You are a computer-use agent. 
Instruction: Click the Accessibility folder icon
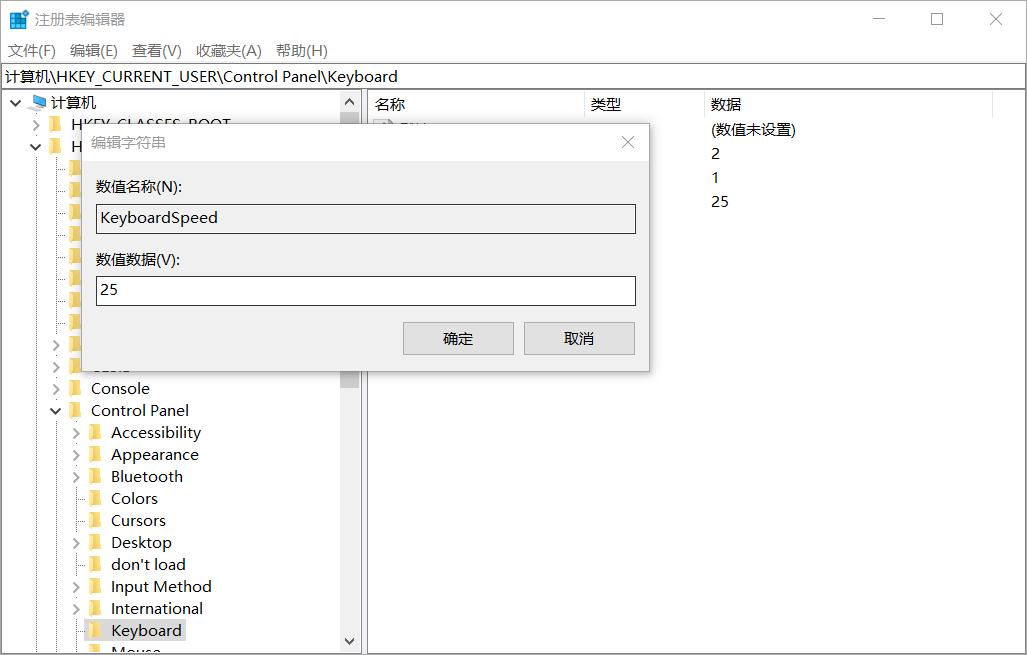click(x=97, y=432)
